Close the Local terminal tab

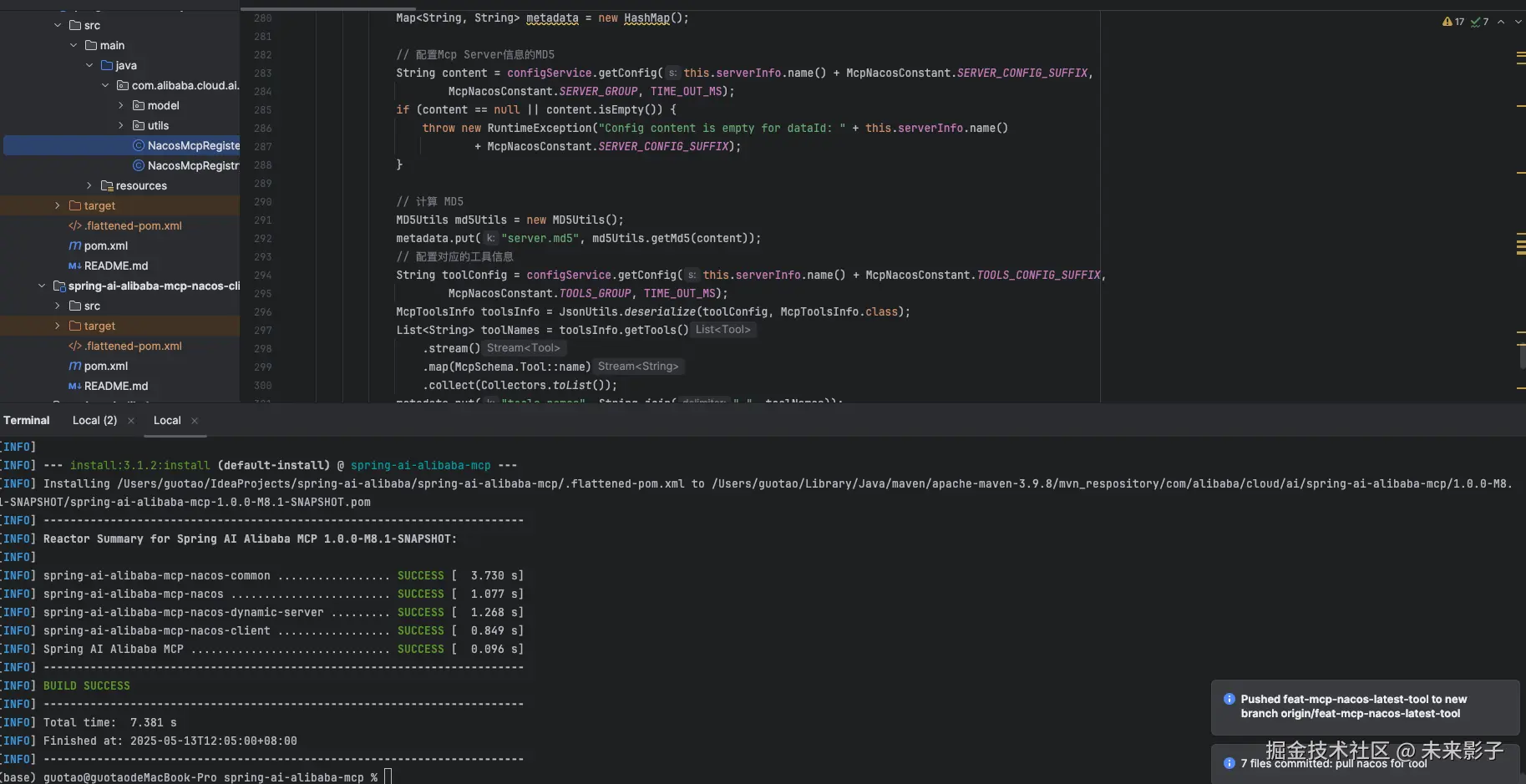coord(195,421)
